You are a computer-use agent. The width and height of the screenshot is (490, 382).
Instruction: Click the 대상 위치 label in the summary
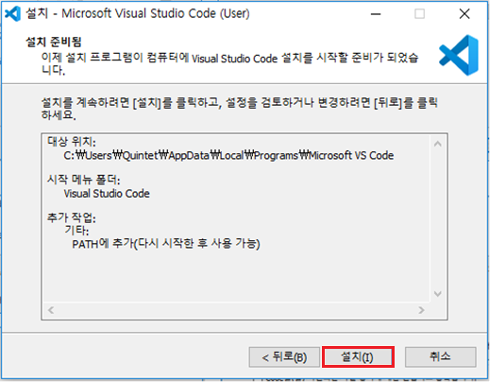[71, 142]
